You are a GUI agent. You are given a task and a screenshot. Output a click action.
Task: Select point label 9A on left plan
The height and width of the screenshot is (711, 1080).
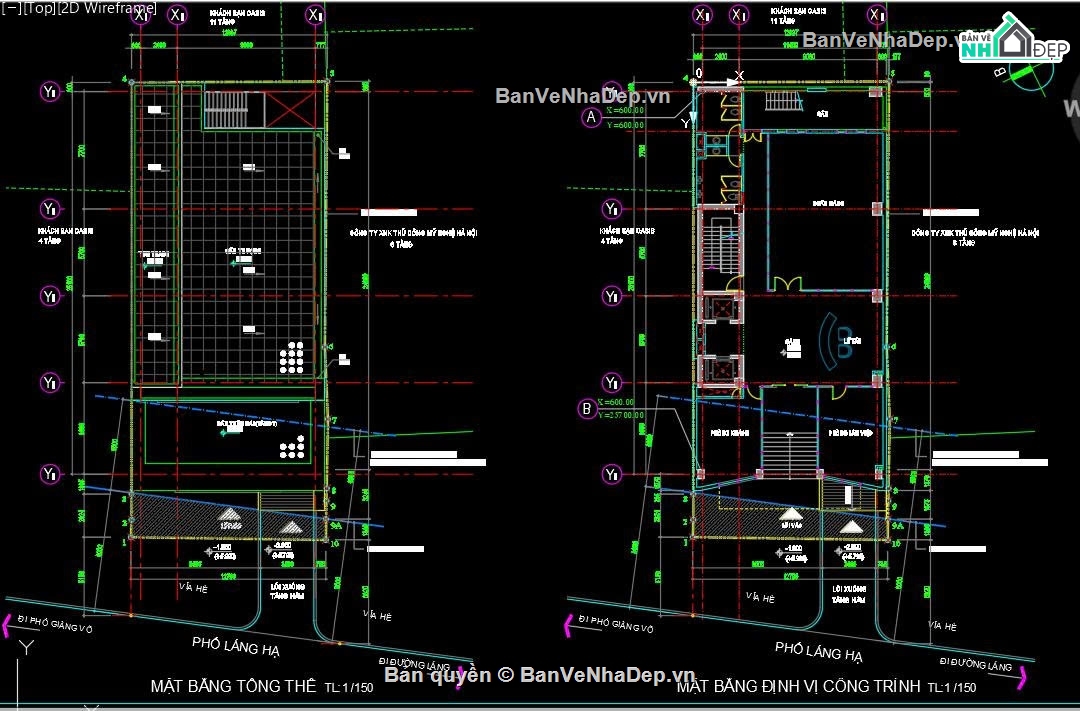pos(336,524)
